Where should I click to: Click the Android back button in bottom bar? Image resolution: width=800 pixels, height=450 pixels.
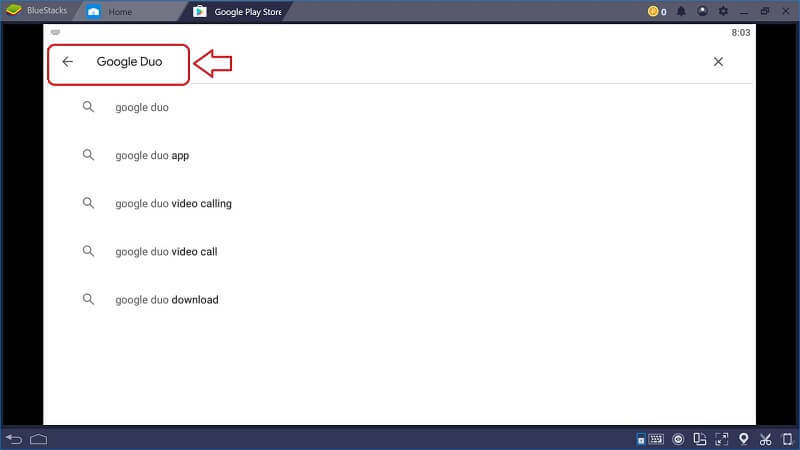14,439
